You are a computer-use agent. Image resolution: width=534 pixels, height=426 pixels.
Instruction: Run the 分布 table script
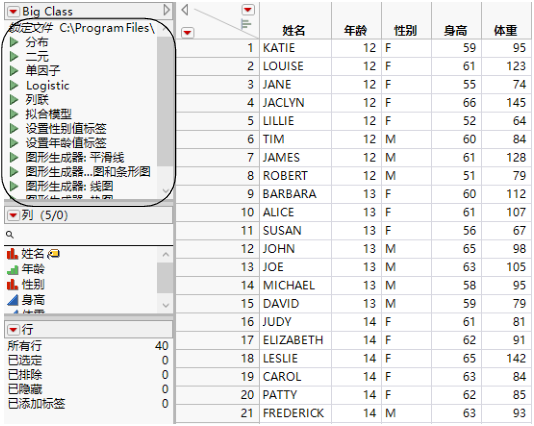pos(14,42)
